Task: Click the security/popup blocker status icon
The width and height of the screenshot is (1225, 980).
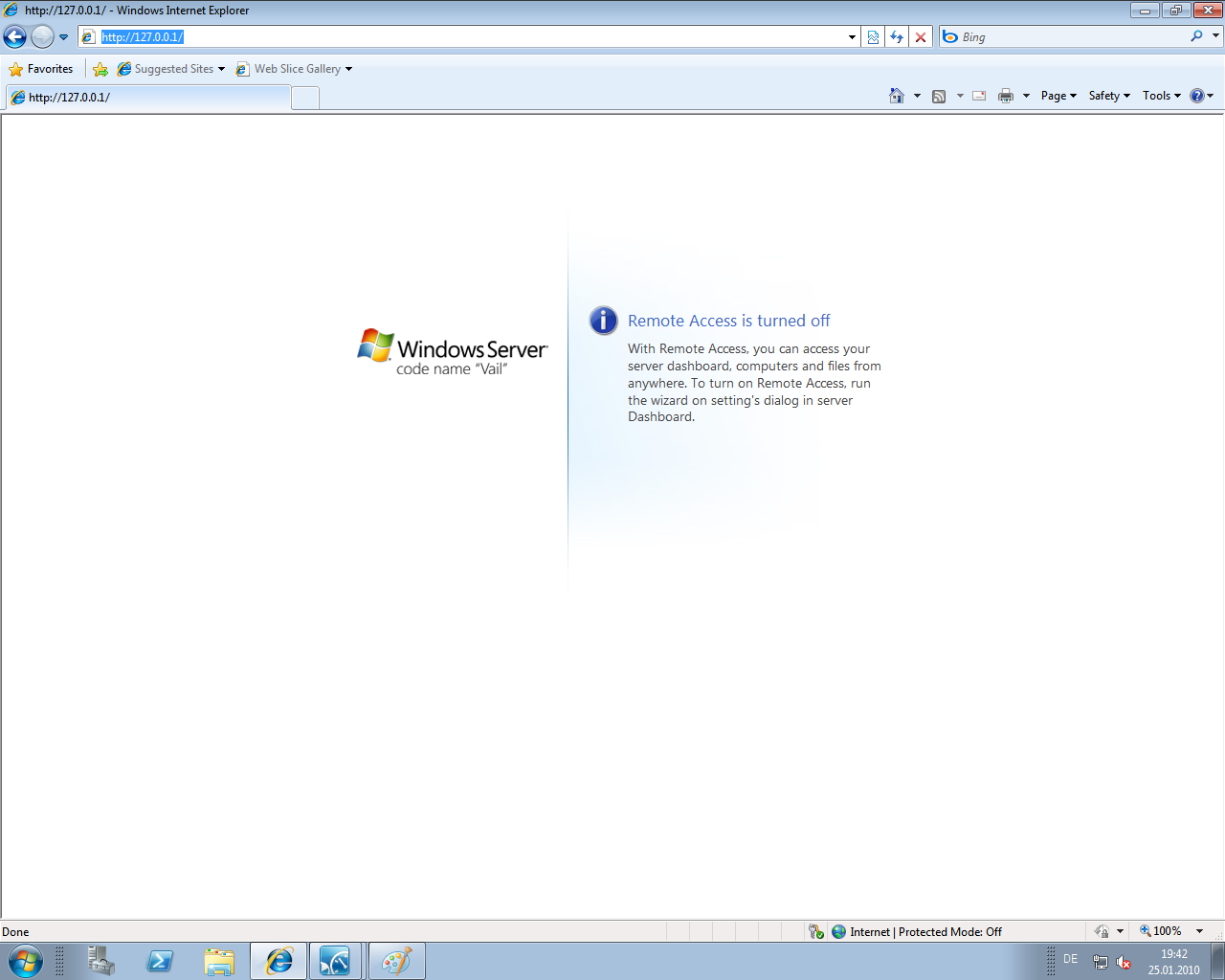Action: 816,931
